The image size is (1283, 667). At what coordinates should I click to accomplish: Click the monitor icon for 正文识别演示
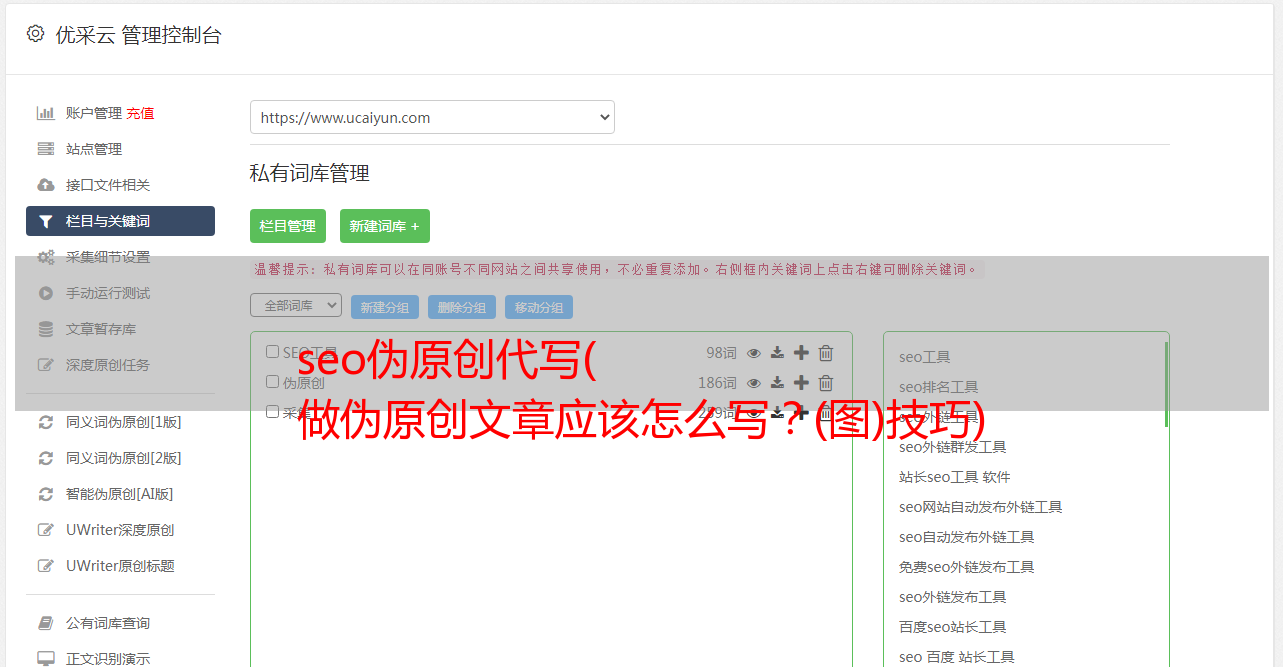(x=46, y=659)
